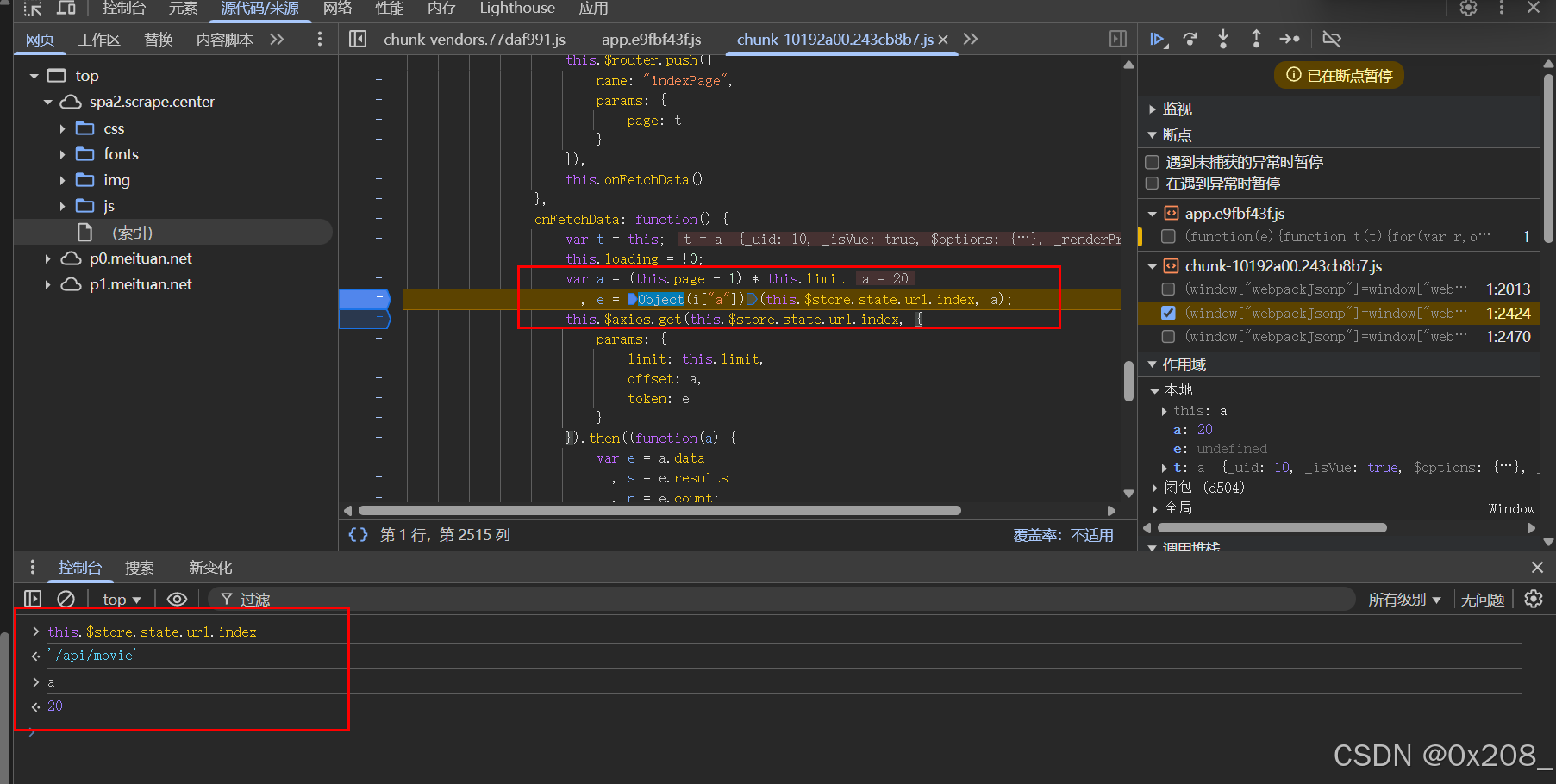Viewport: 1556px width, 784px height.
Task: Enable pause on uncaught exceptions
Action: (x=1152, y=162)
